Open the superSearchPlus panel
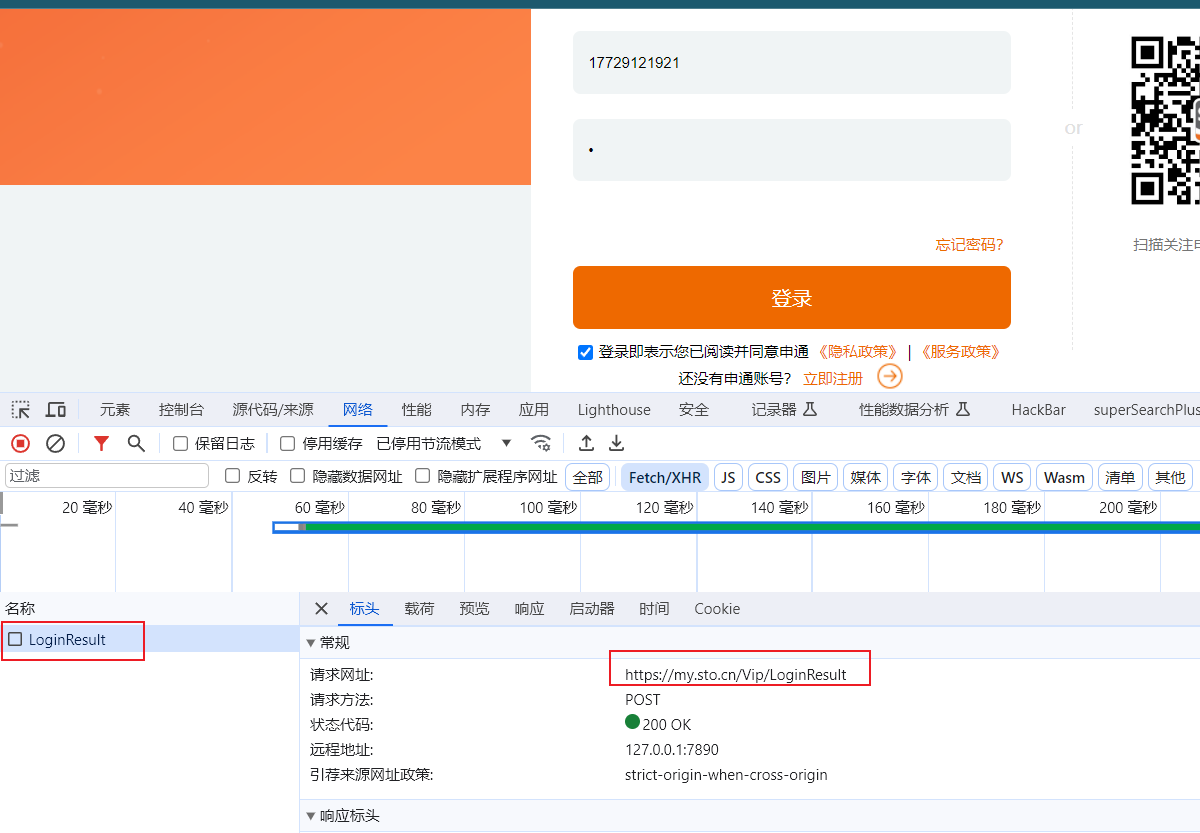 tap(1146, 409)
